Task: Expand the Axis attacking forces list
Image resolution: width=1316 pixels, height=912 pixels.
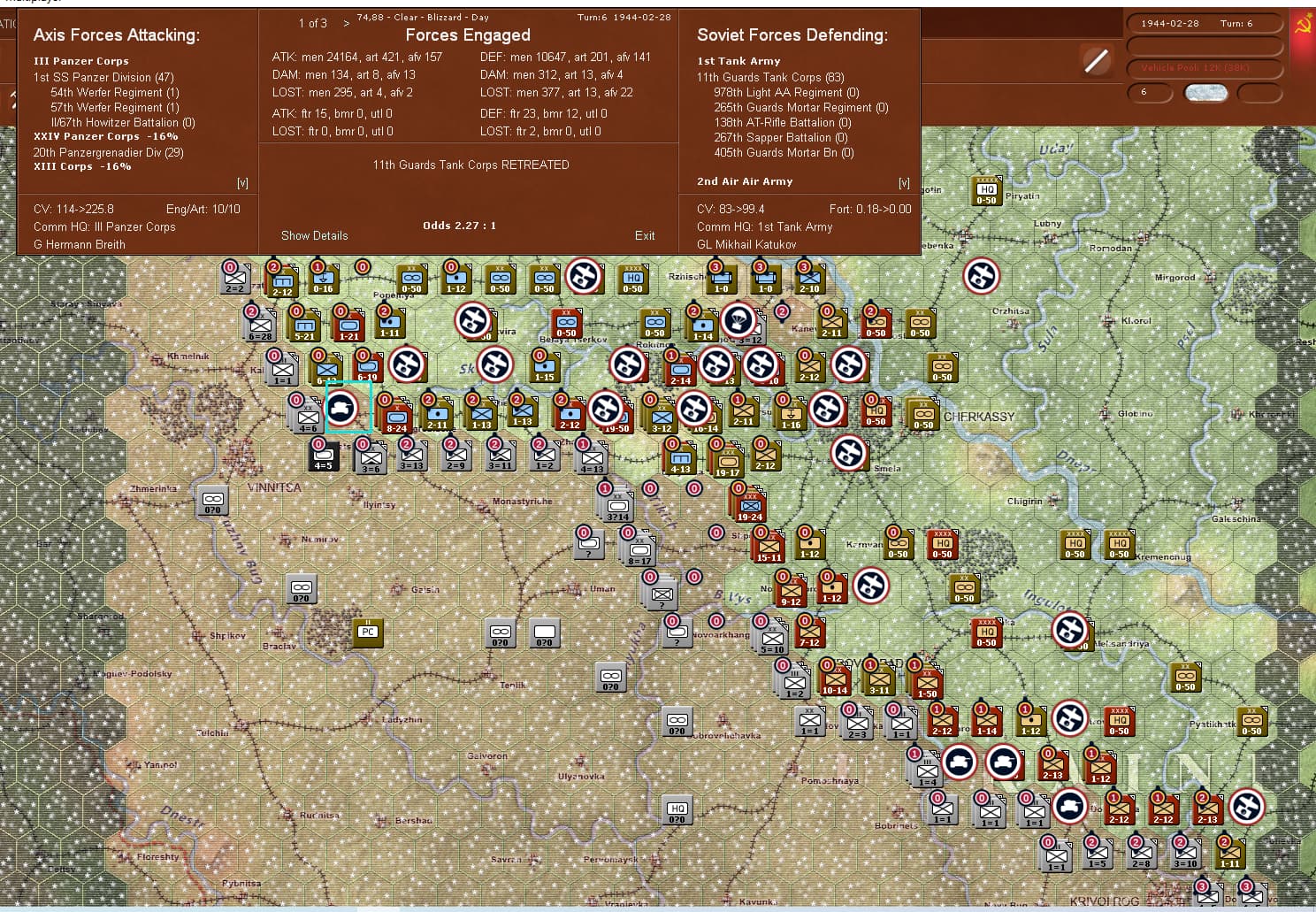Action: pos(242,183)
